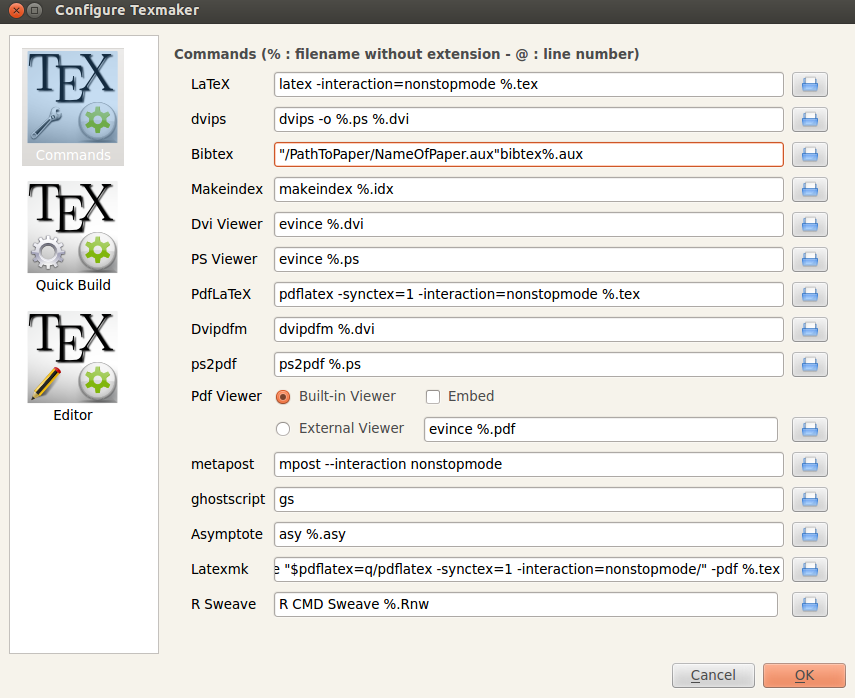Browse for the R Sweave command executable
Screen dimensions: 855x698
coord(810,604)
